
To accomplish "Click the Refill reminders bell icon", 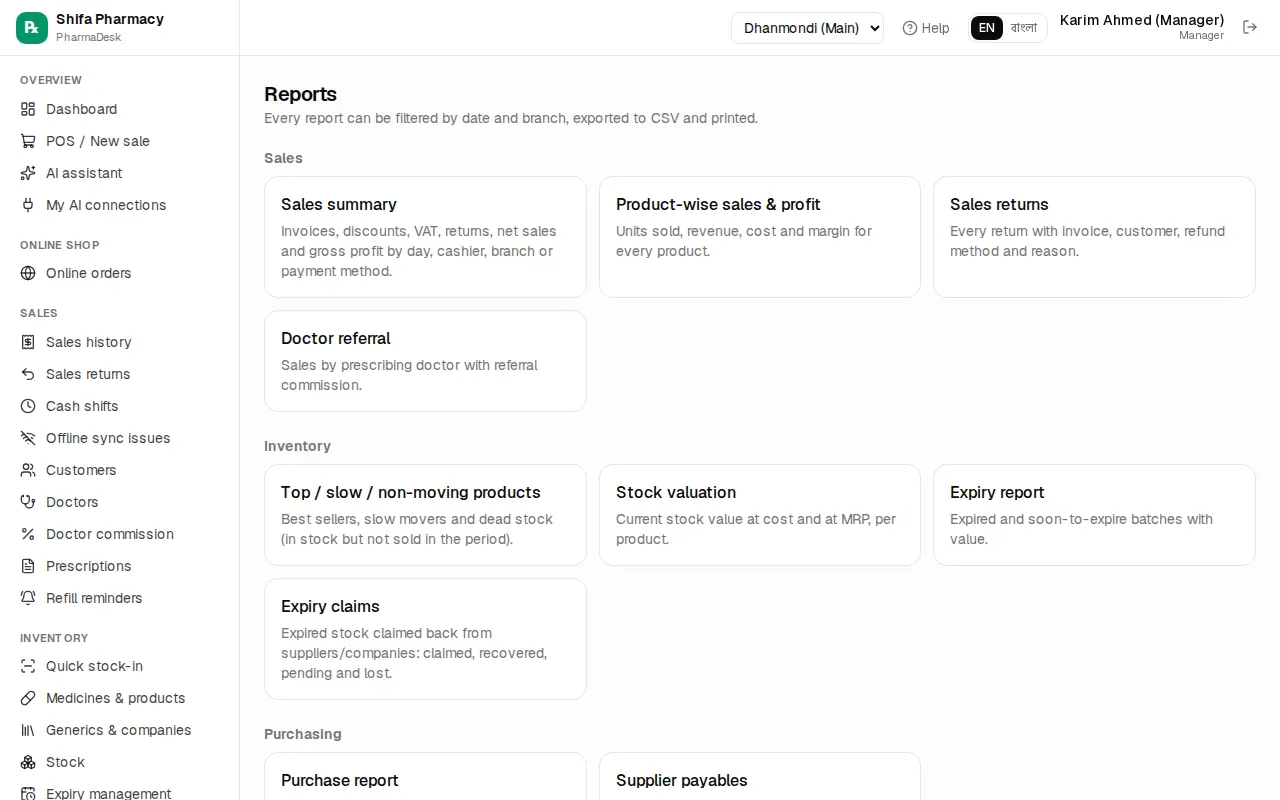I will pos(28,598).
